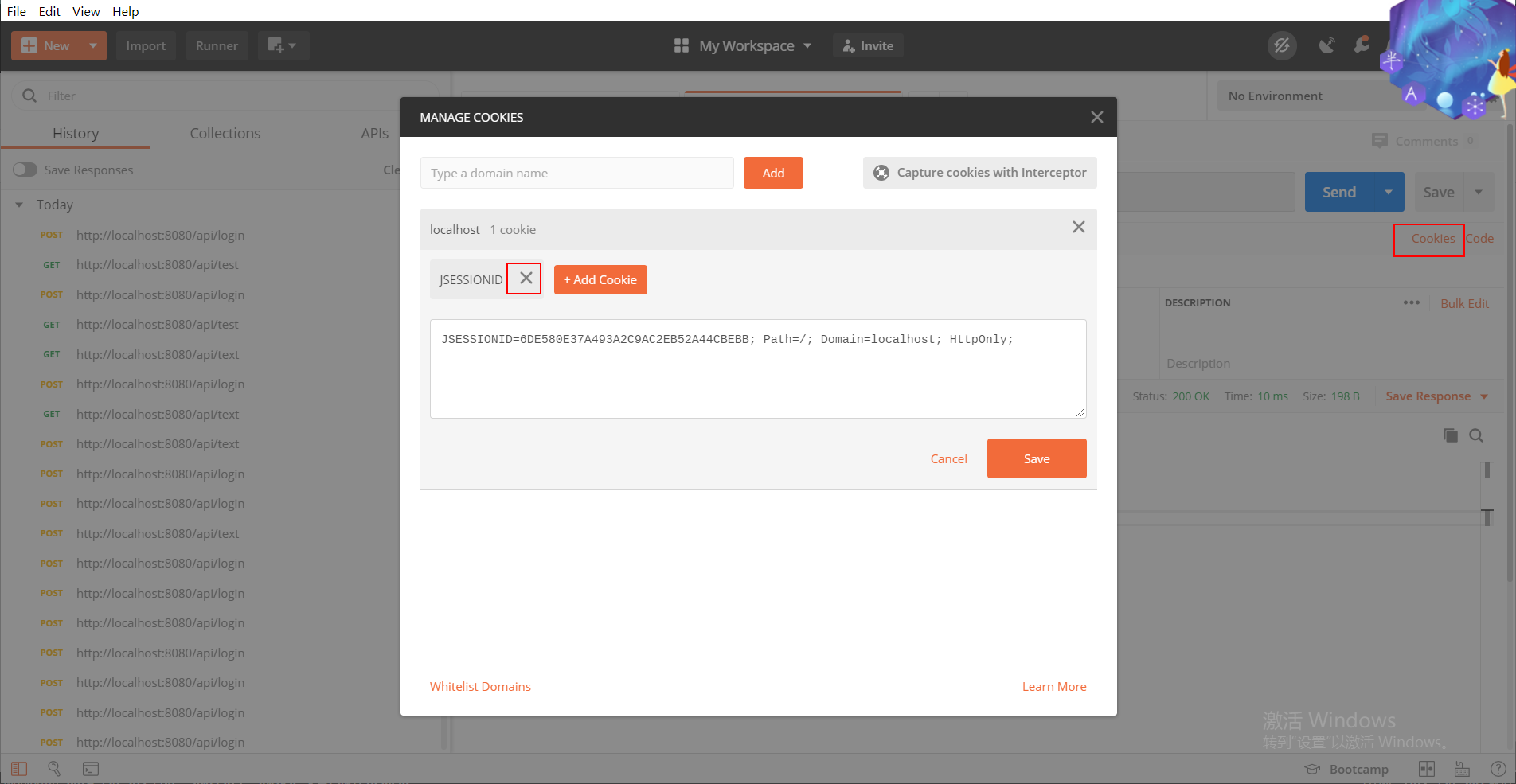Screen dimensions: 1516x784
Task: Open the help question mark icon
Action: click(1498, 769)
